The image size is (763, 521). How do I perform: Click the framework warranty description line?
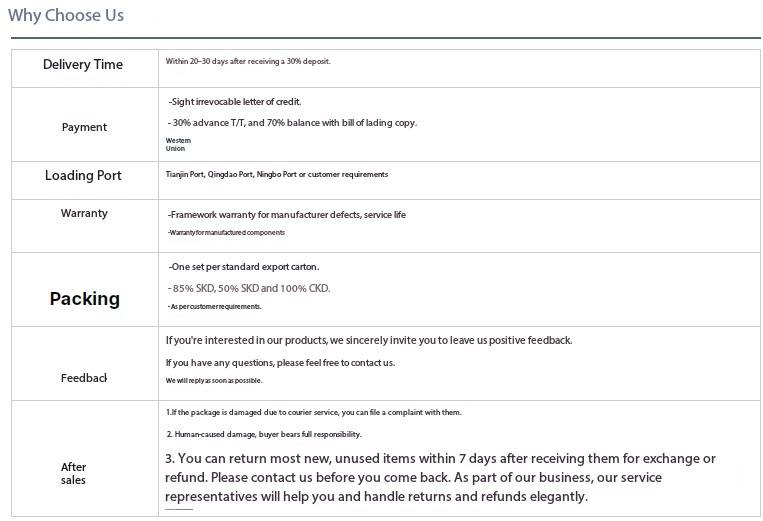point(287,215)
